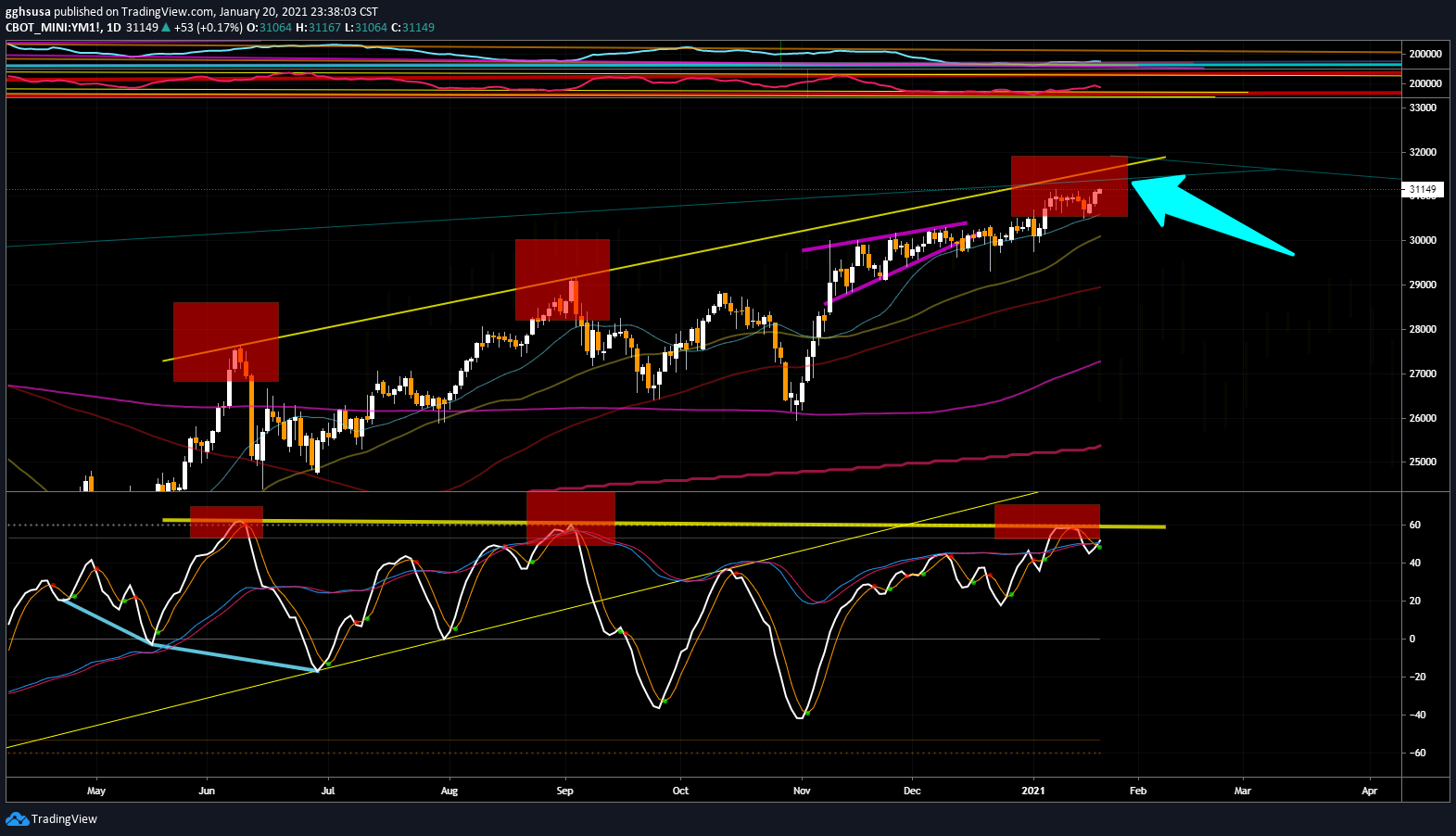Viewport: 1456px width, 836px height.
Task: Click the 1D interval label
Action: [114, 27]
